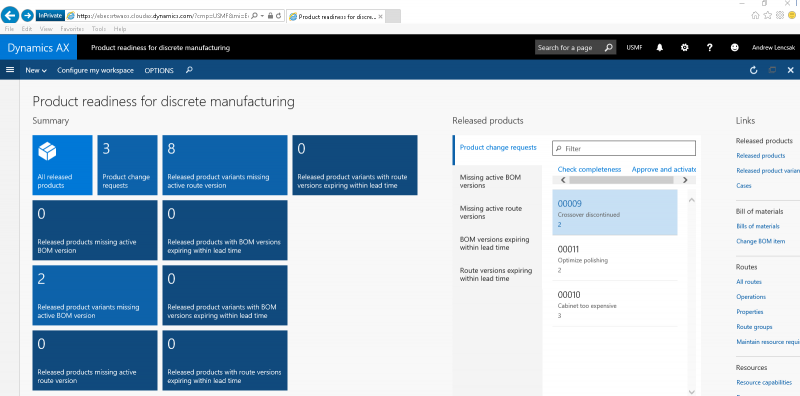Screen dimensions: 800x396
Task: Open the Change BOM item link
Action: click(x=760, y=241)
